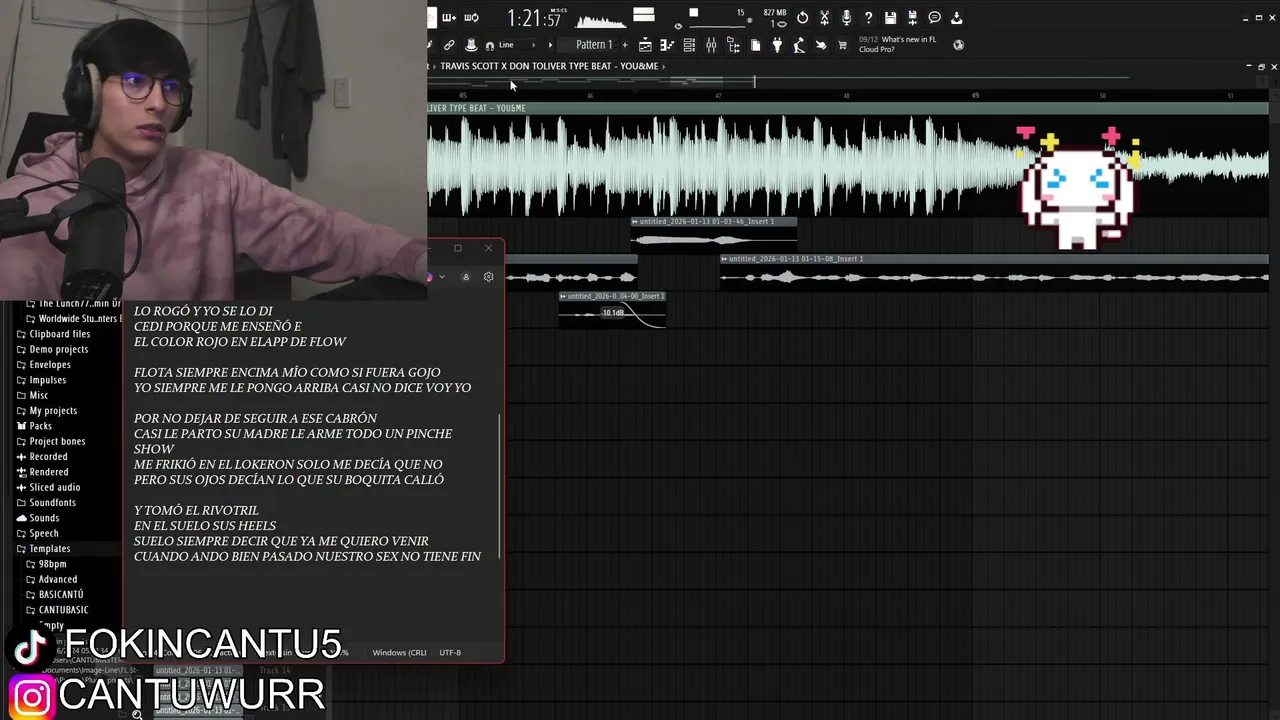The image size is (1280, 720).
Task: Click the arrow after YOU&ME breadcrumb
Action: tap(664, 66)
